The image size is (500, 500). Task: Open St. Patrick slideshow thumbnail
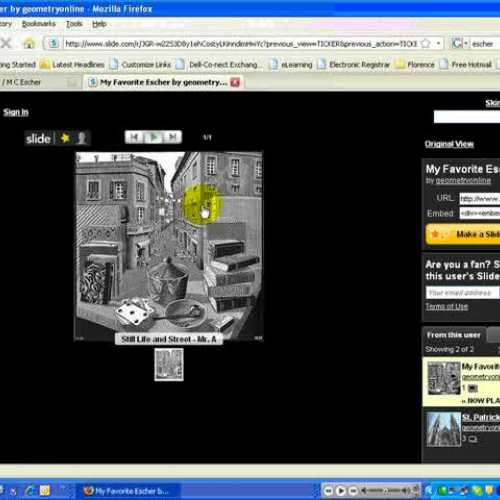coord(444,429)
